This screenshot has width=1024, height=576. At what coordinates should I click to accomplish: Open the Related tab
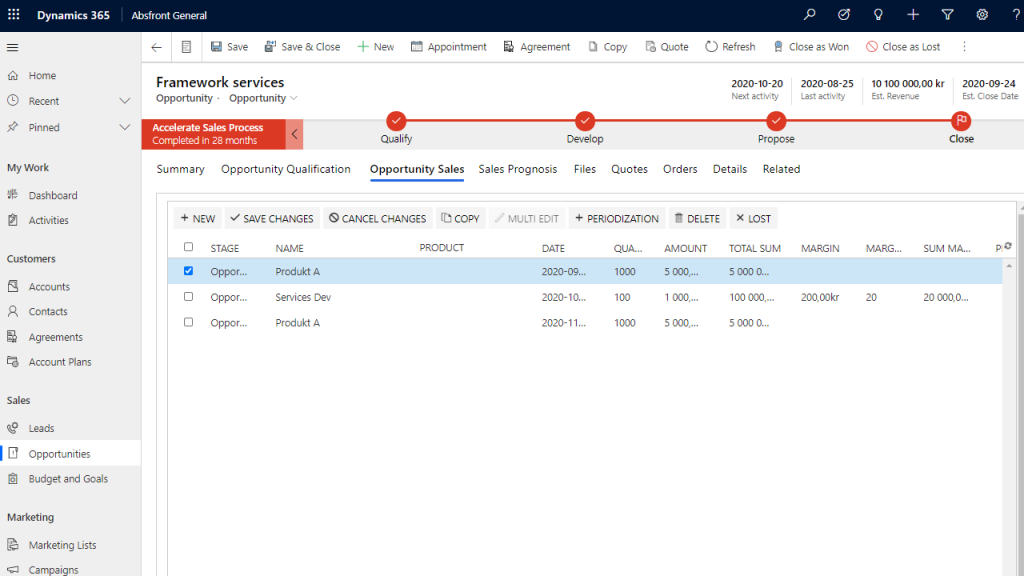[781, 169]
